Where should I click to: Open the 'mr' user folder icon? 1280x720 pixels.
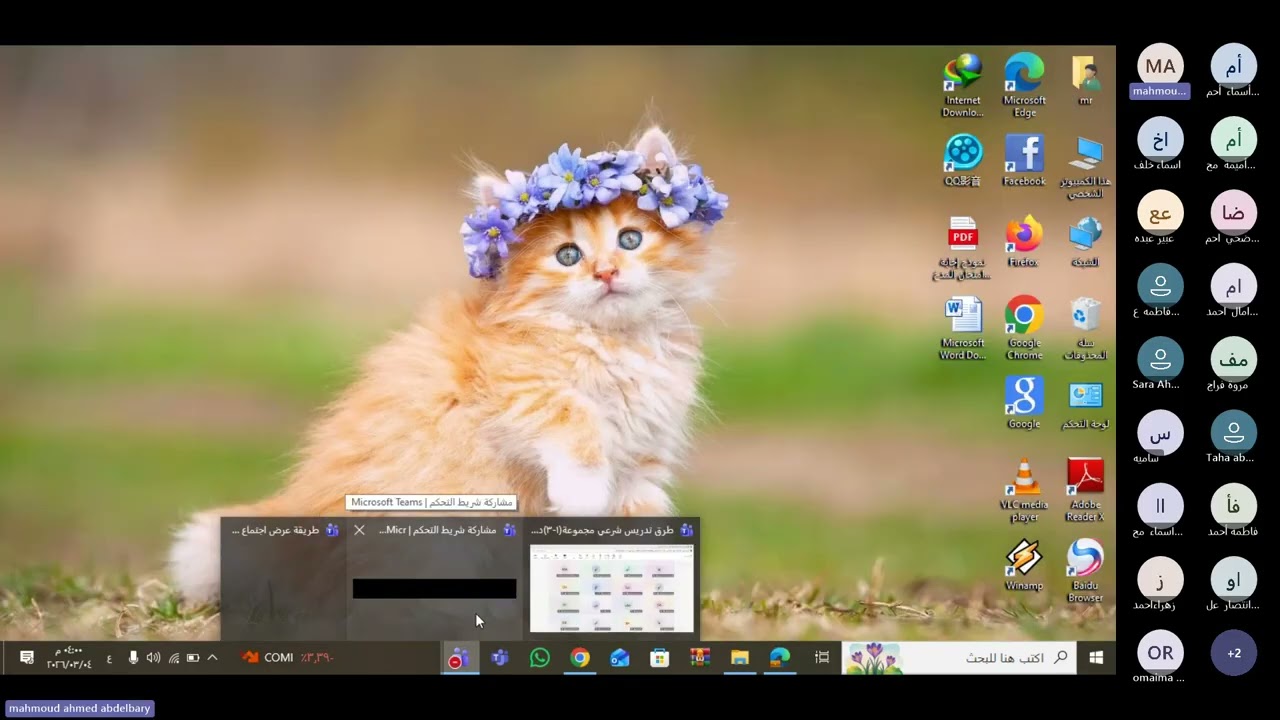(x=1085, y=80)
